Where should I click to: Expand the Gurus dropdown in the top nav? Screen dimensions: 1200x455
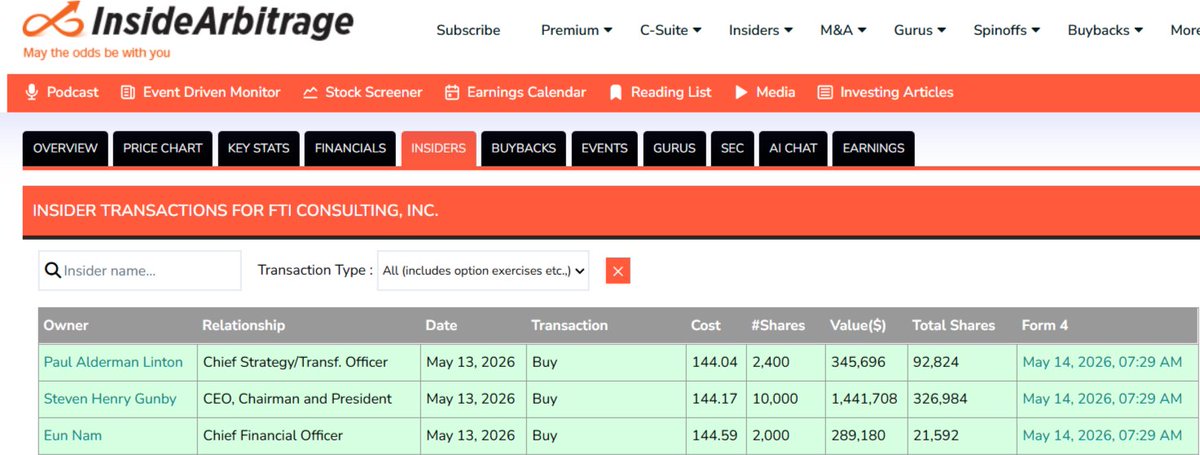[920, 30]
